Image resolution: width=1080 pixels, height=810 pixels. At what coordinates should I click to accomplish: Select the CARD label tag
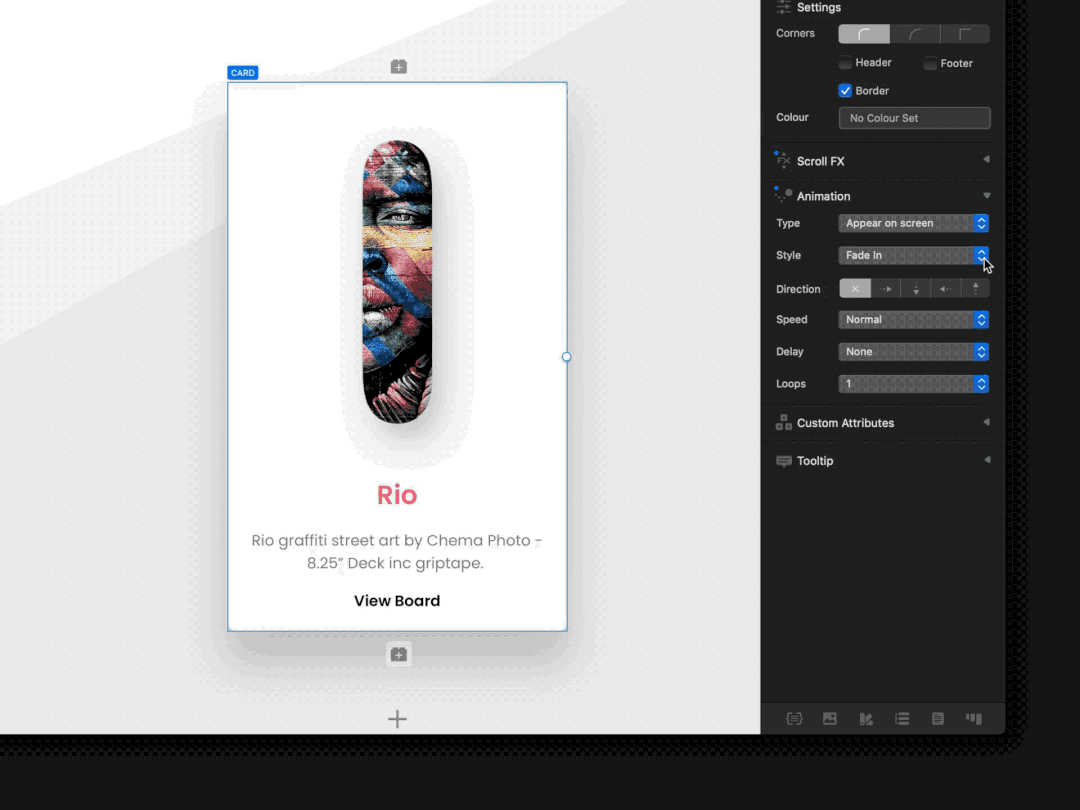pyautogui.click(x=242, y=73)
